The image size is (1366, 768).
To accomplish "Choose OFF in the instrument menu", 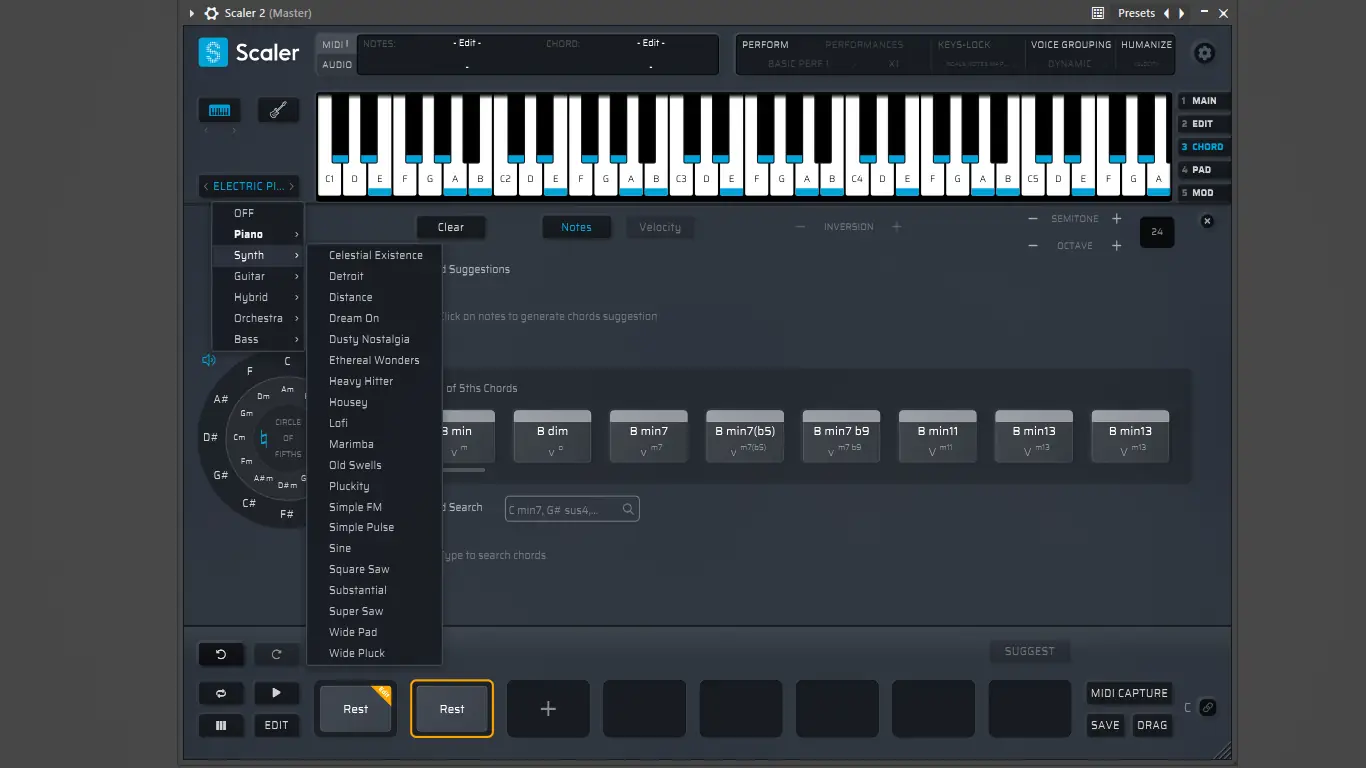I will click(258, 213).
